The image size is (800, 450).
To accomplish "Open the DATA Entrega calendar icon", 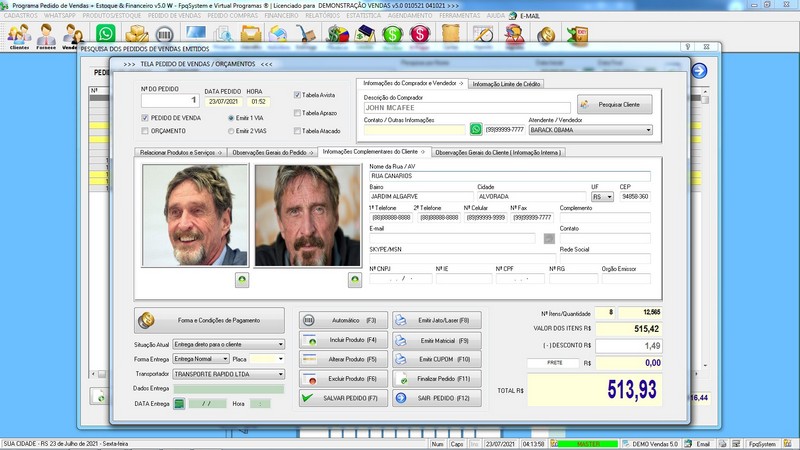I will coord(179,404).
